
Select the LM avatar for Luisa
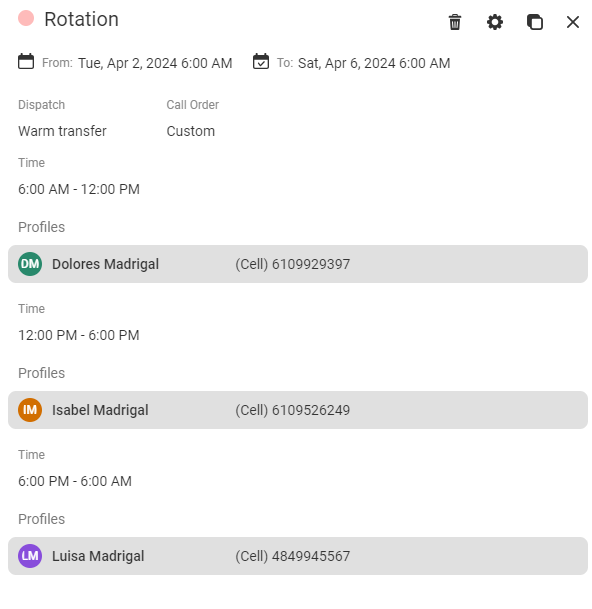click(x=30, y=556)
